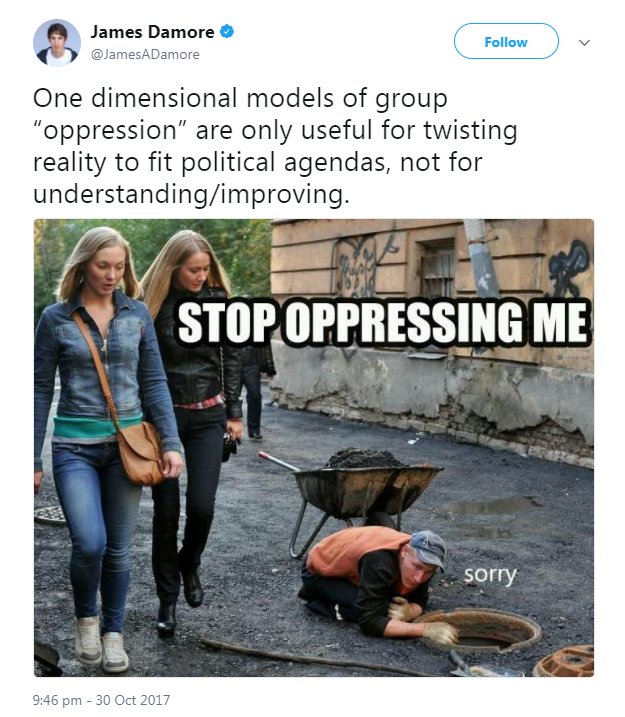Follow the @JamesADamore account
The image size is (625, 717).
pos(506,42)
